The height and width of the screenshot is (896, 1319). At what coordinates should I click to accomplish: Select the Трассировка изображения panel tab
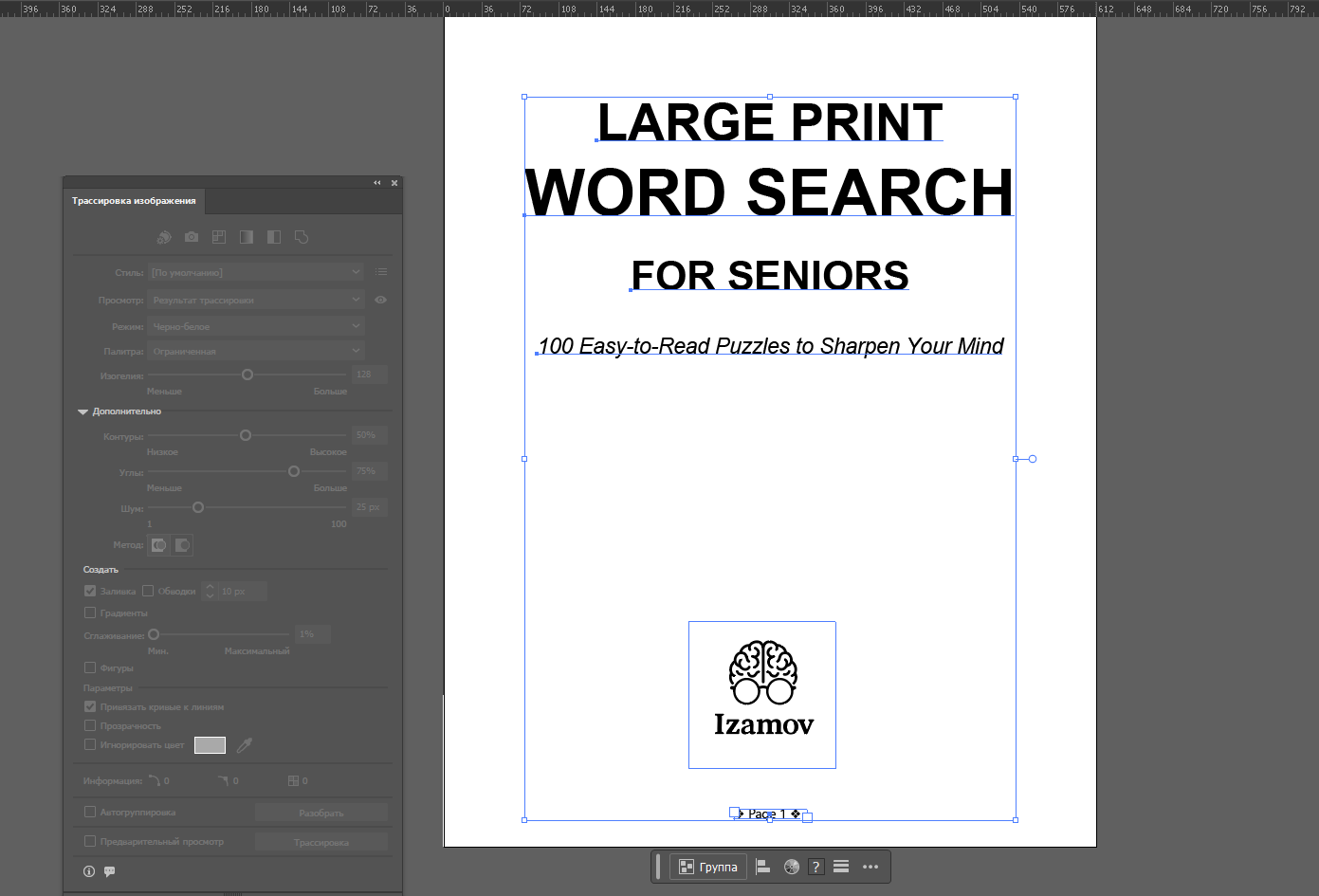click(134, 201)
